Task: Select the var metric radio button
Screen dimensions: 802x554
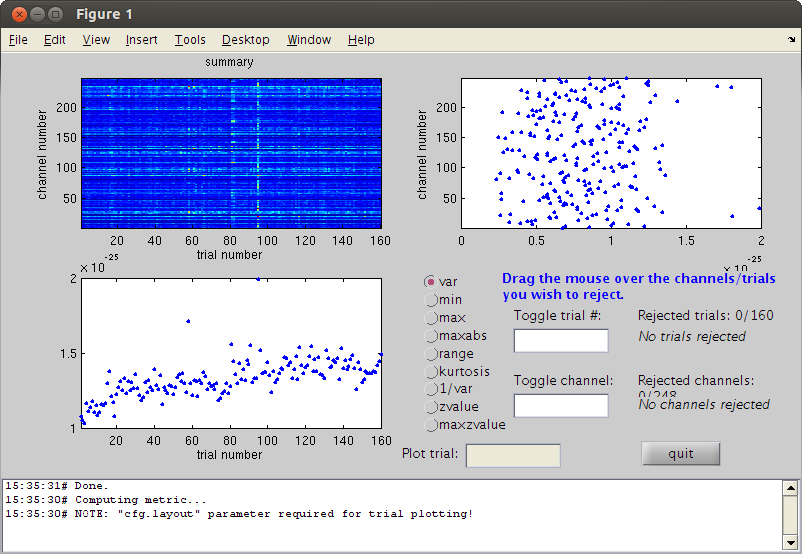Action: click(x=431, y=282)
